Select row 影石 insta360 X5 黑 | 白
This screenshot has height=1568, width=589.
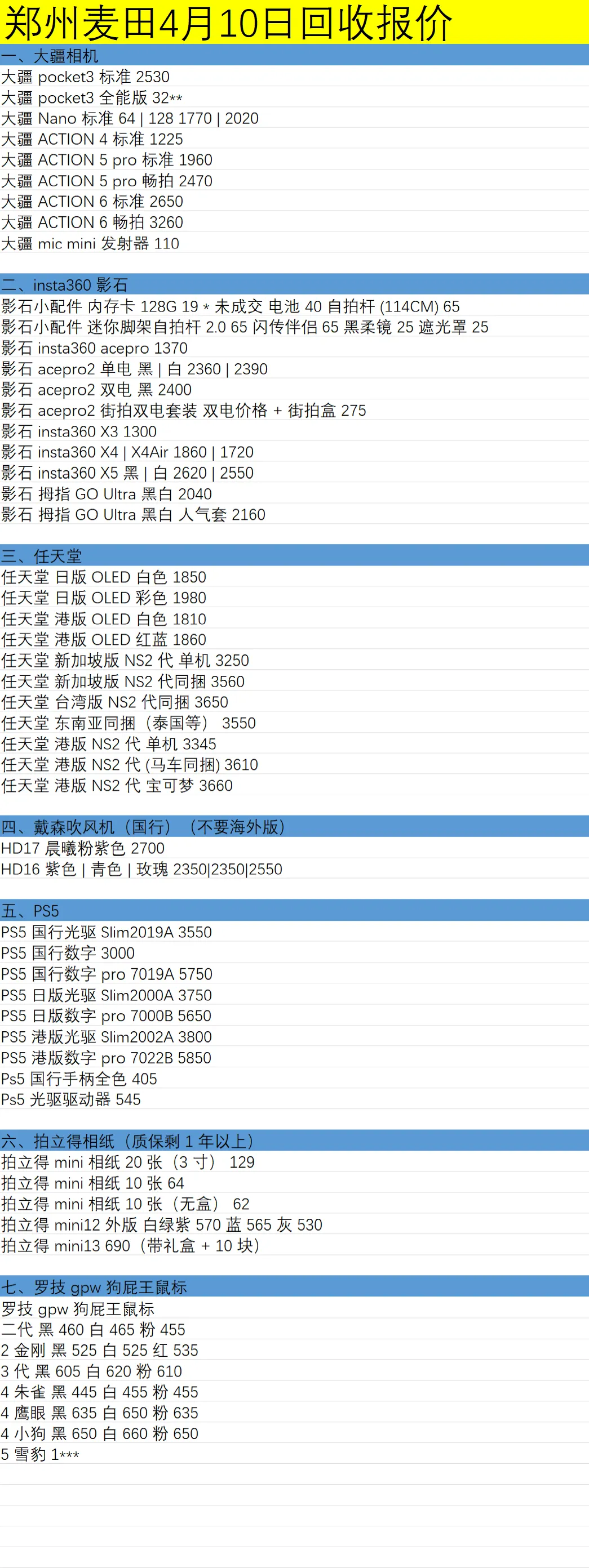point(294,473)
